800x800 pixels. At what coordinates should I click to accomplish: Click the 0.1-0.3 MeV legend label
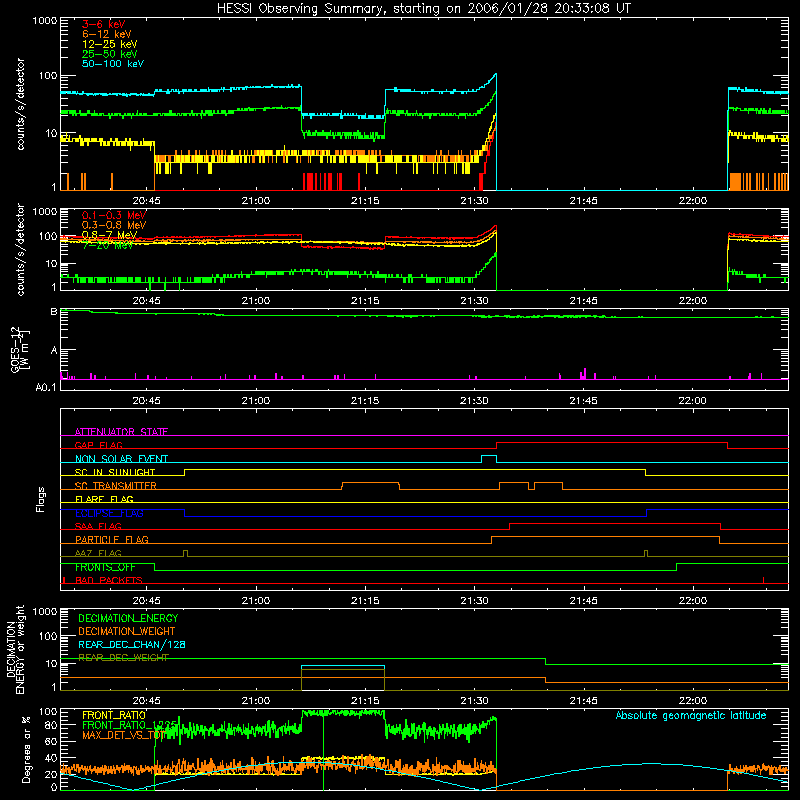(x=114, y=215)
